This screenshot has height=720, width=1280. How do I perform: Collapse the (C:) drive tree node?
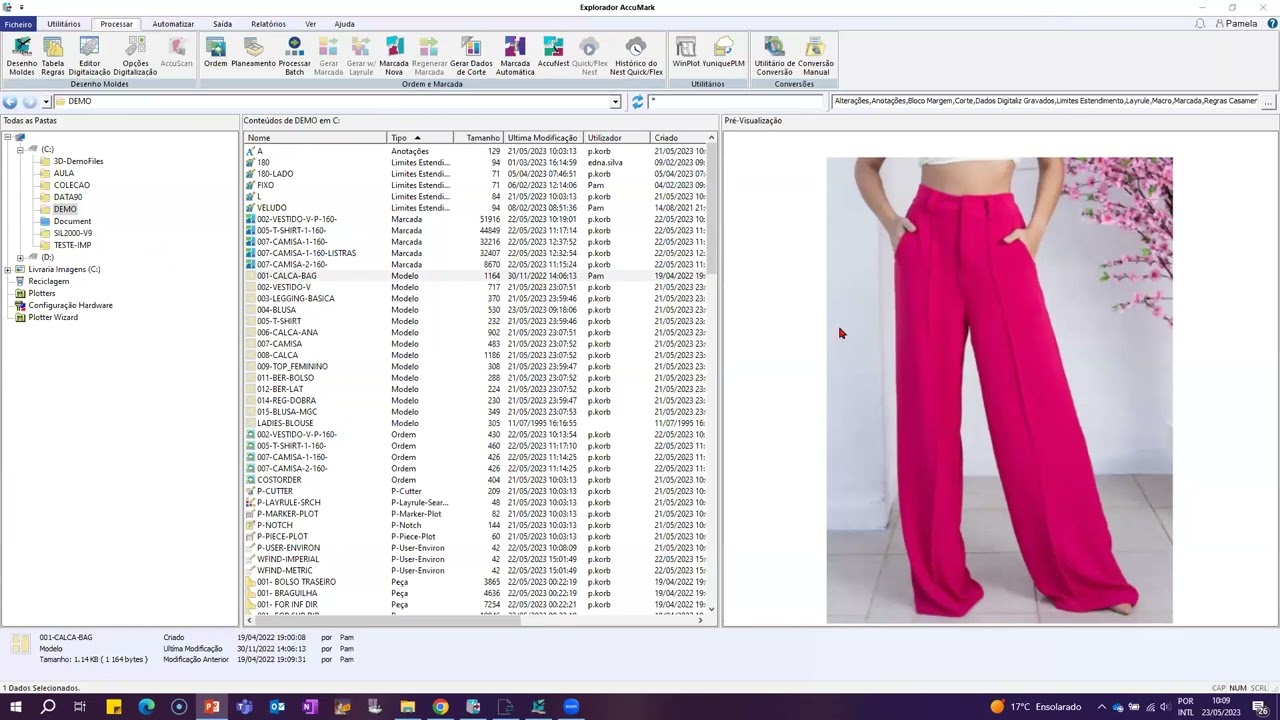pos(20,149)
